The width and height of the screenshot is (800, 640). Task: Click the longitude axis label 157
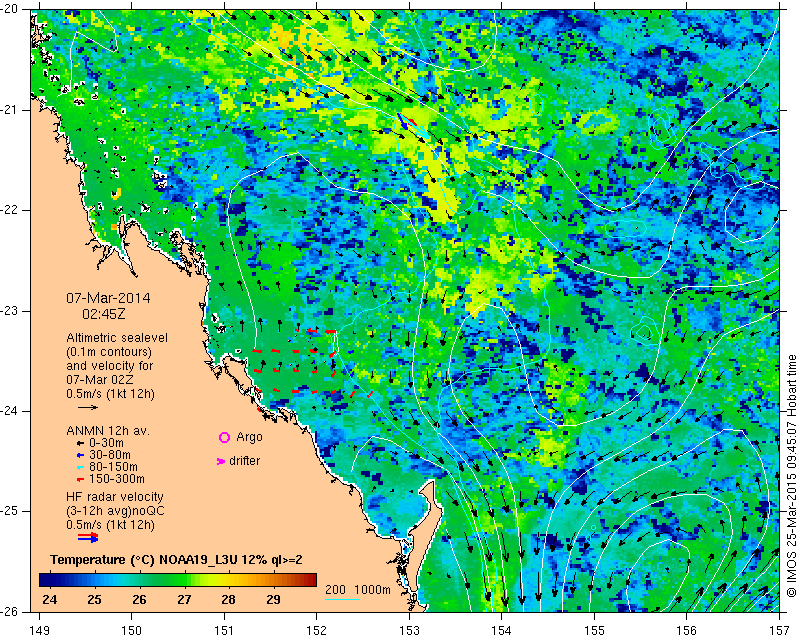coord(780,631)
